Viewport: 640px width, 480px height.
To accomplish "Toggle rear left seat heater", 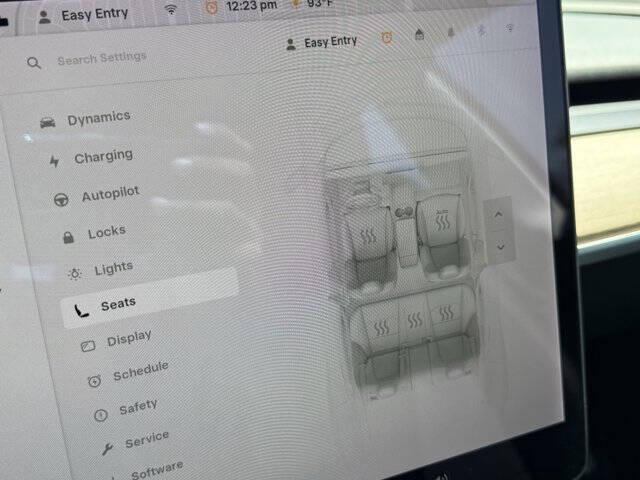I will pyautogui.click(x=382, y=328).
